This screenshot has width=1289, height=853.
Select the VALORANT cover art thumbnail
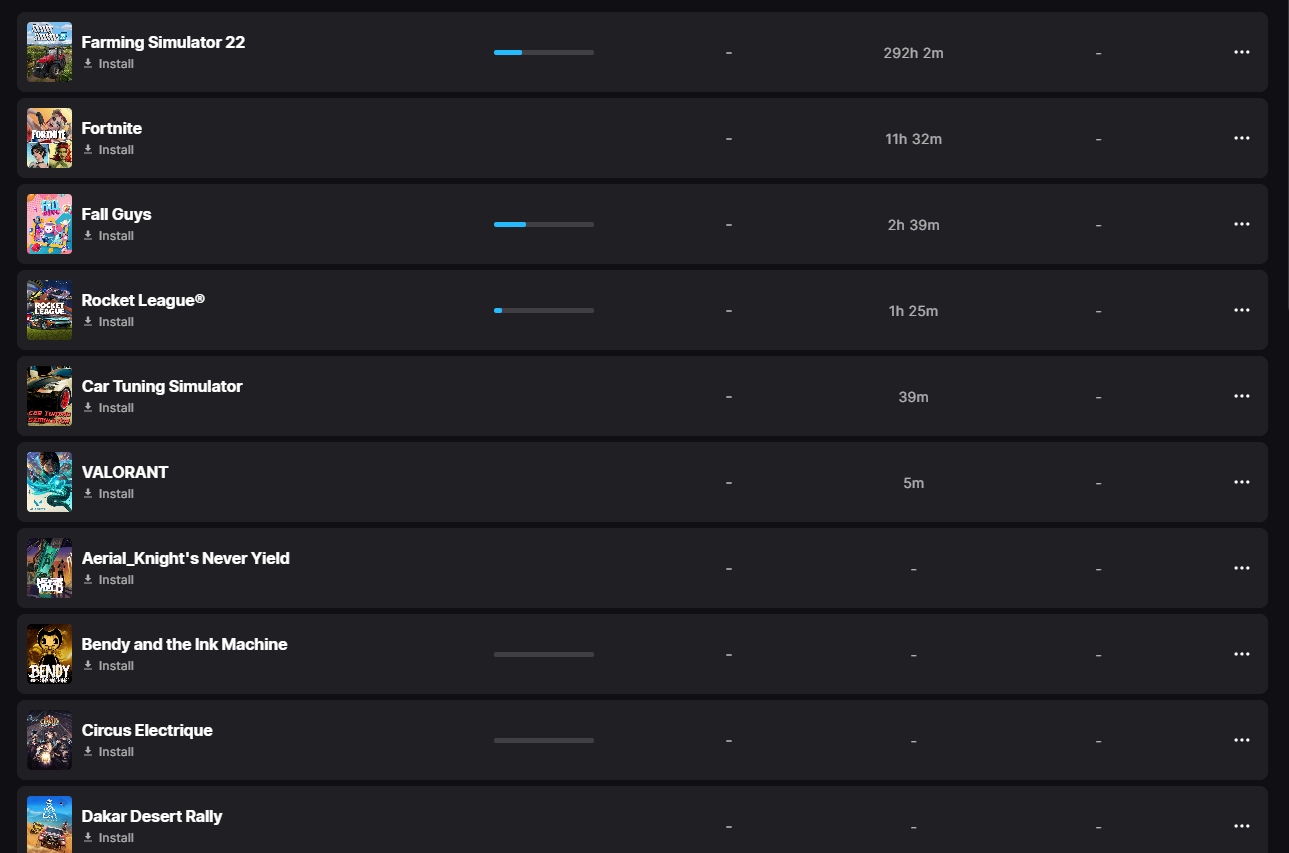(x=49, y=482)
